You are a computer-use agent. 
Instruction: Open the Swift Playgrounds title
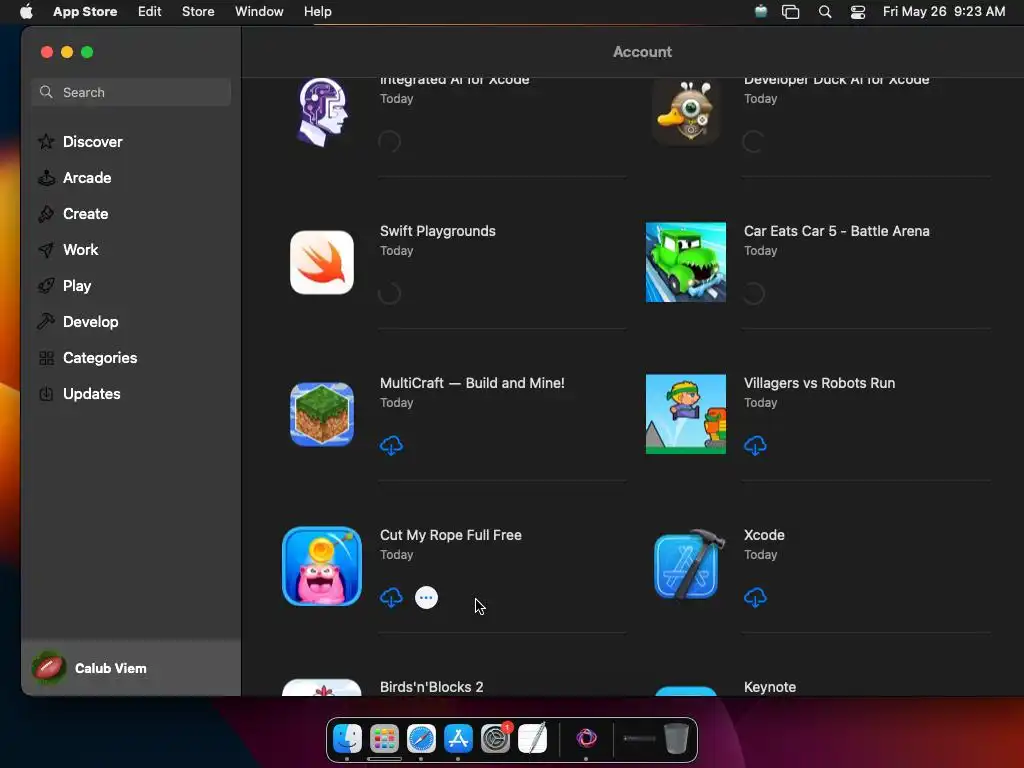(x=438, y=231)
